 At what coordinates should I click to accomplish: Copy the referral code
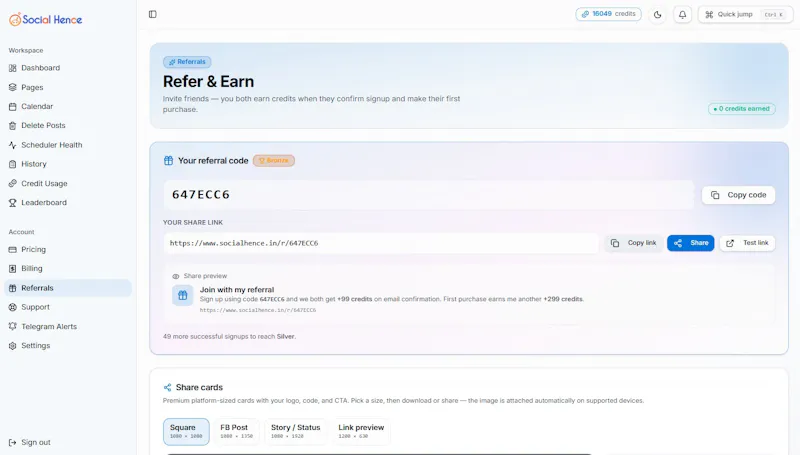tap(738, 195)
